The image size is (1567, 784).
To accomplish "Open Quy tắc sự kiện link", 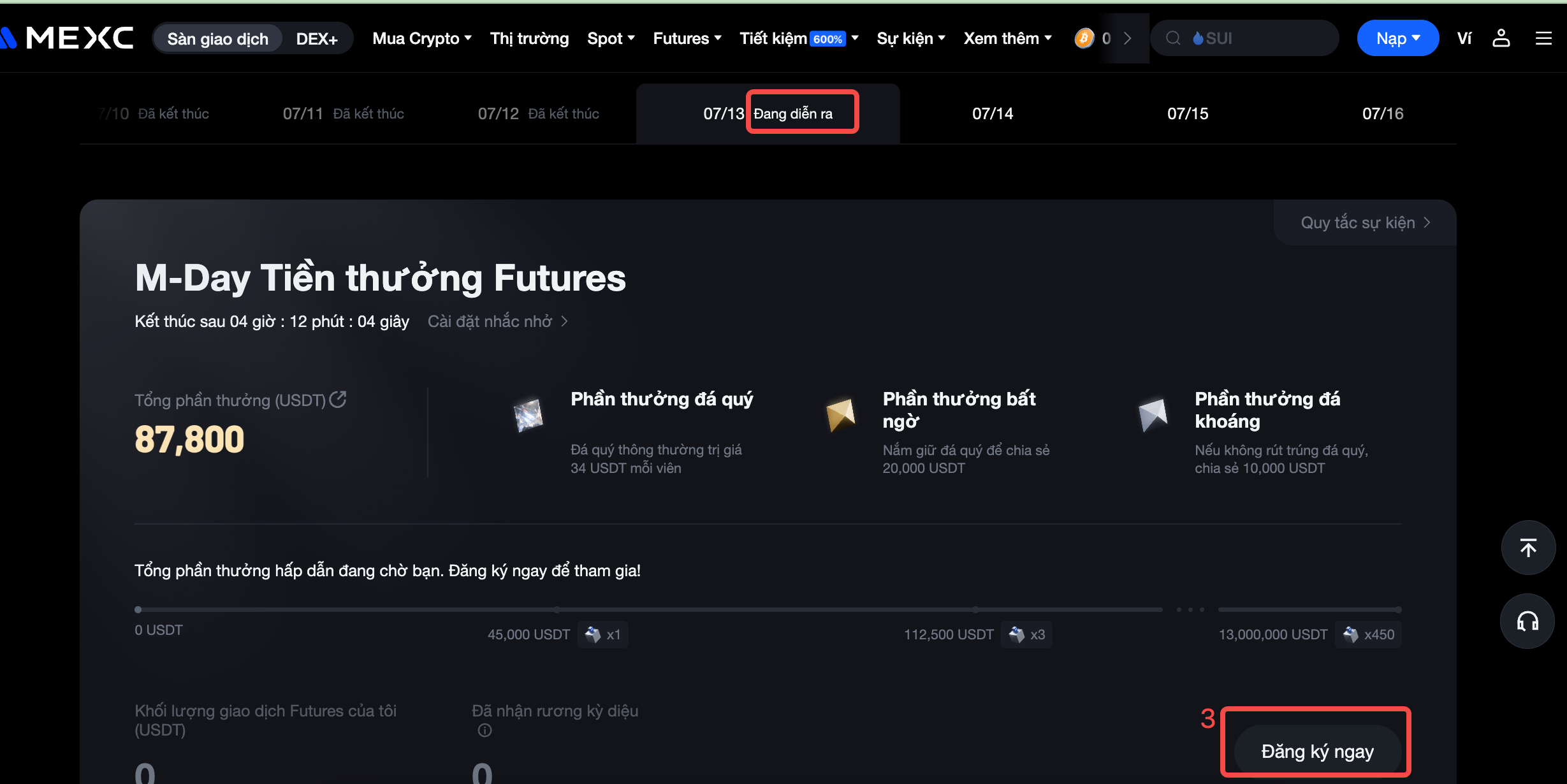I will [1365, 222].
